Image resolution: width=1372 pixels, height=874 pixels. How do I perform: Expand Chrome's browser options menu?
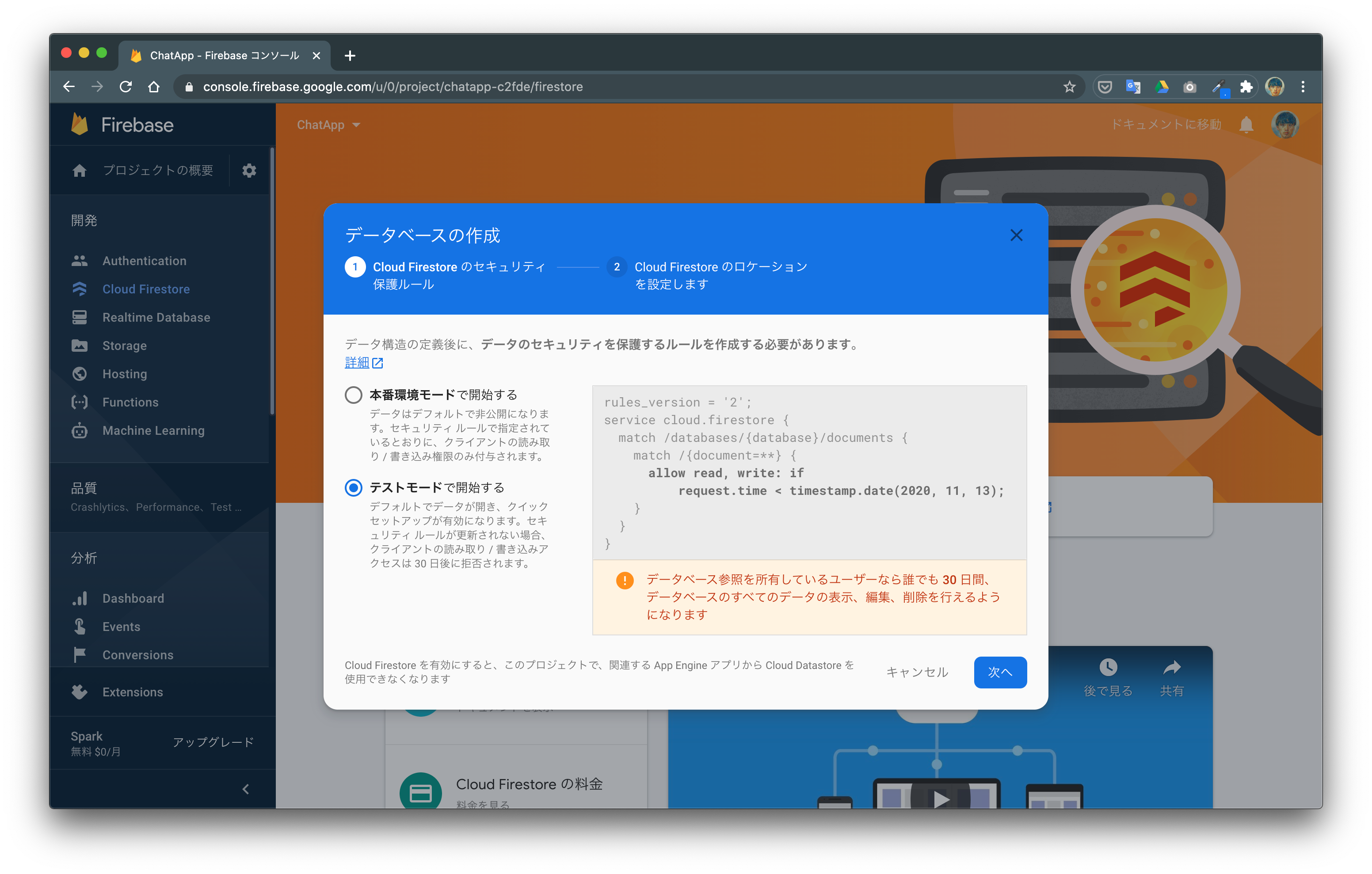1303,86
